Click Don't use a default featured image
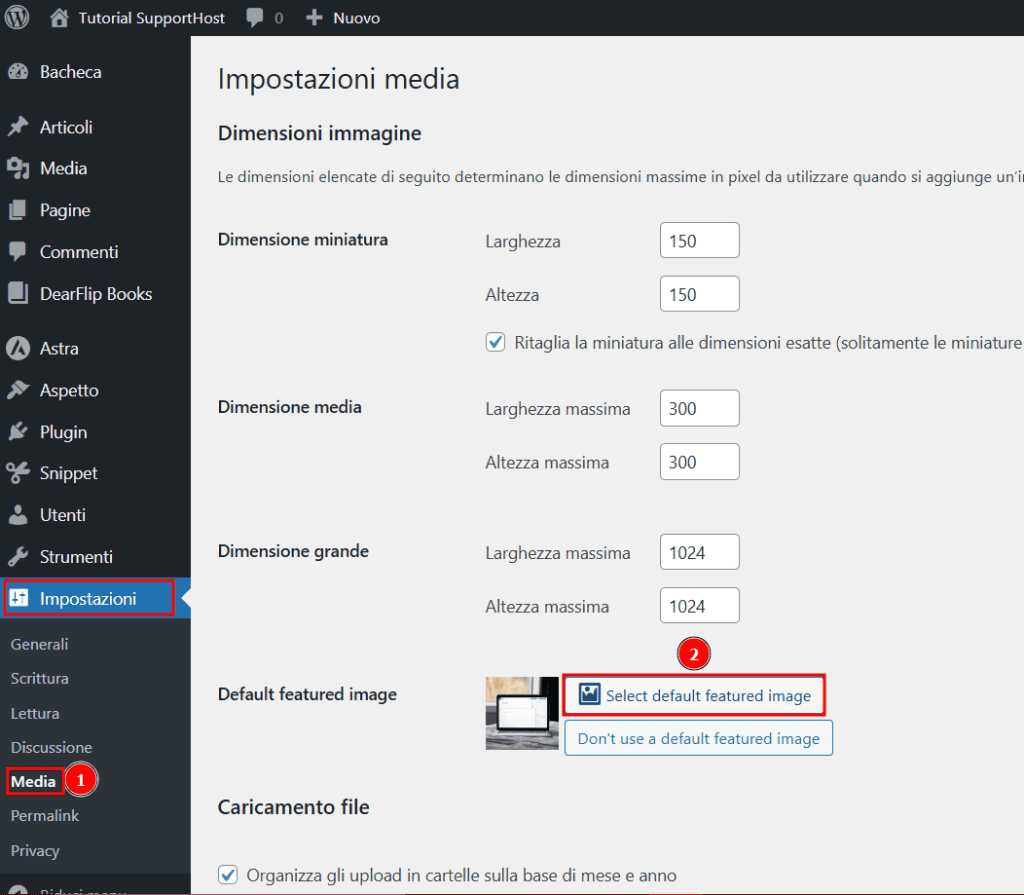Screen dimensions: 1024x895 (x=698, y=738)
